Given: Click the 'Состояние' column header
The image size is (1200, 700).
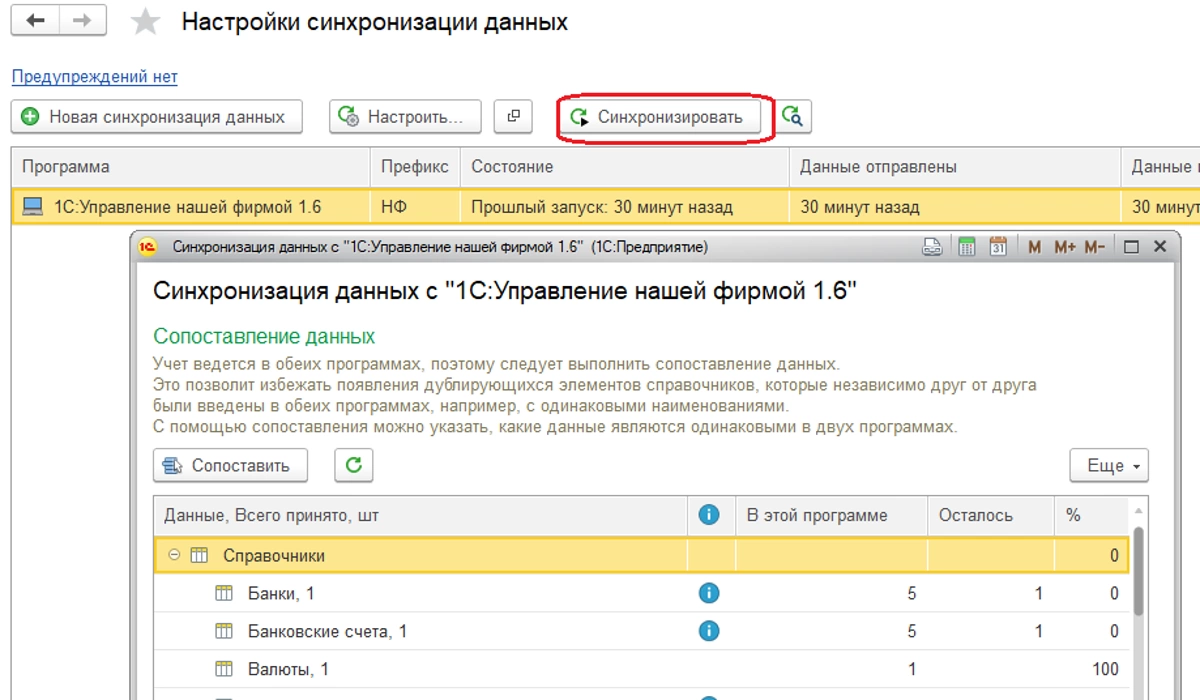Looking at the screenshot, I should pos(625,167).
